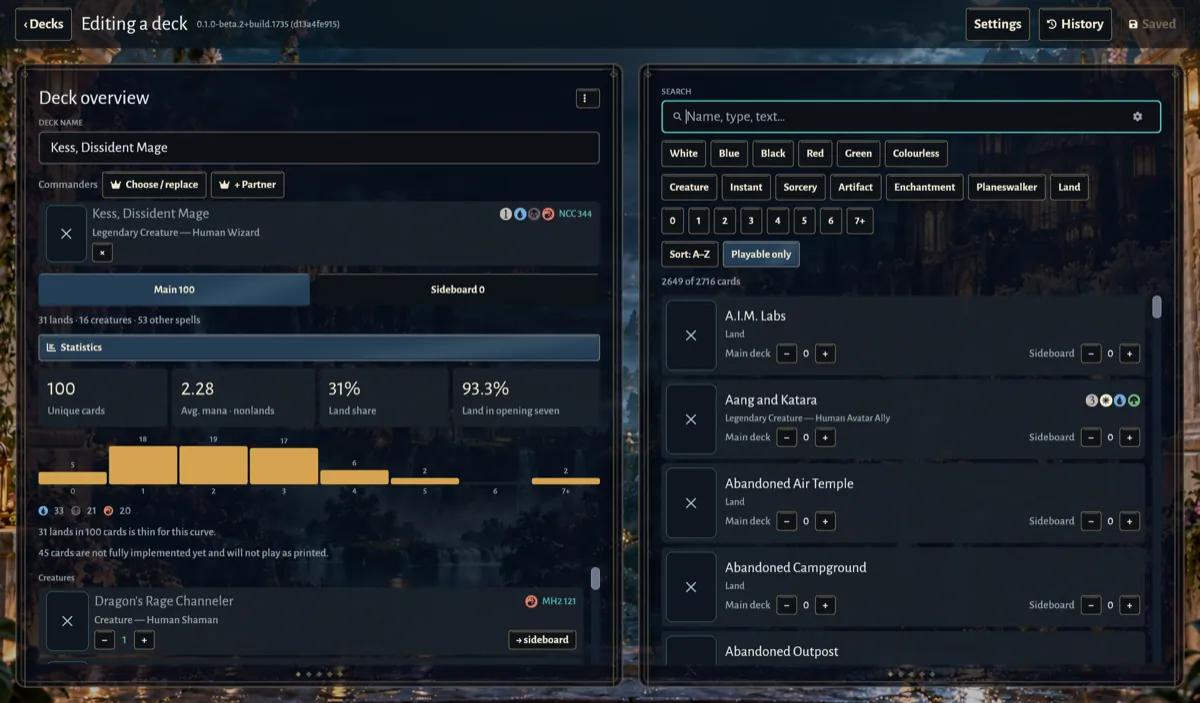Click the mana value 2 curve bar
1200x703 pixels.
click(213, 466)
